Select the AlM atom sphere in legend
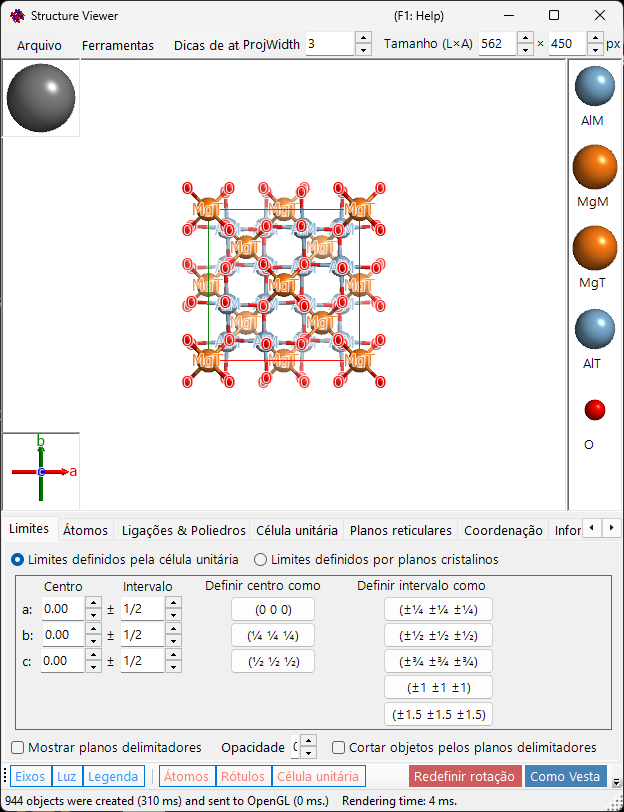This screenshot has height=812, width=624. (x=594, y=86)
